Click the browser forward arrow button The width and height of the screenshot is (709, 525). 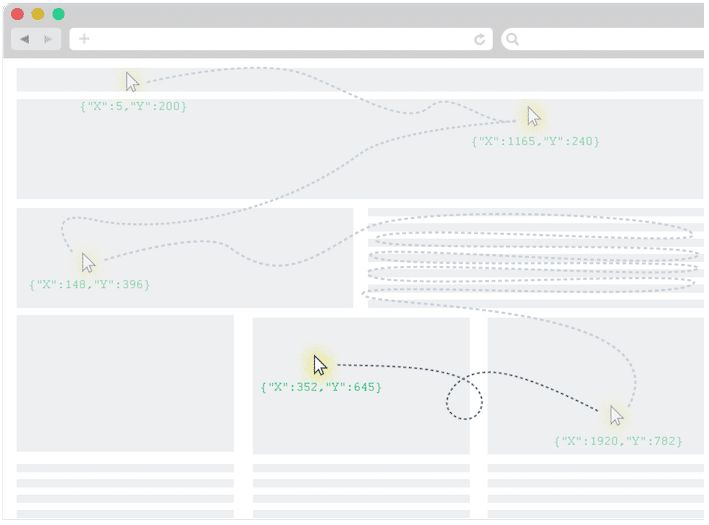[48, 39]
